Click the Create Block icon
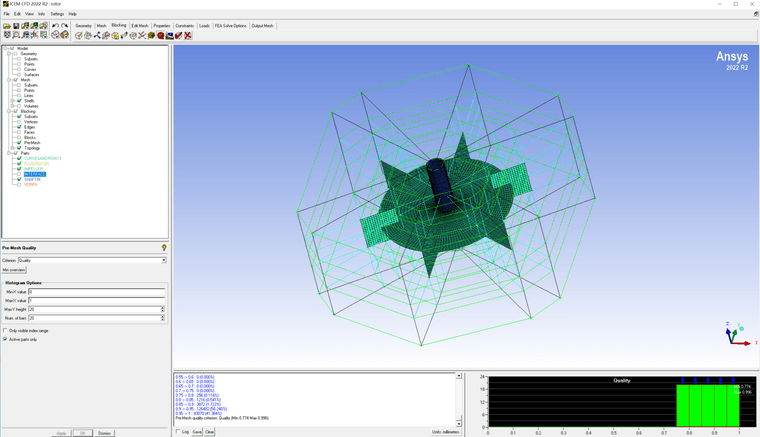The height and width of the screenshot is (437, 760). [79, 35]
